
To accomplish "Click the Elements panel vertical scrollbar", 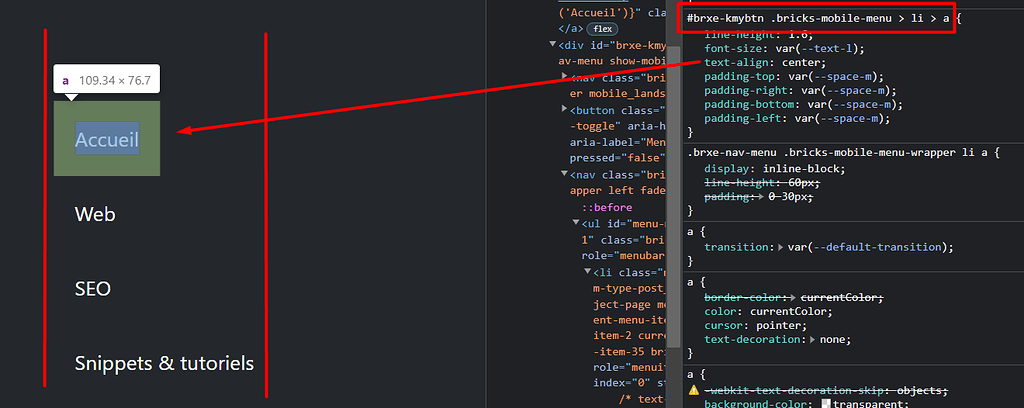I will click(x=675, y=200).
